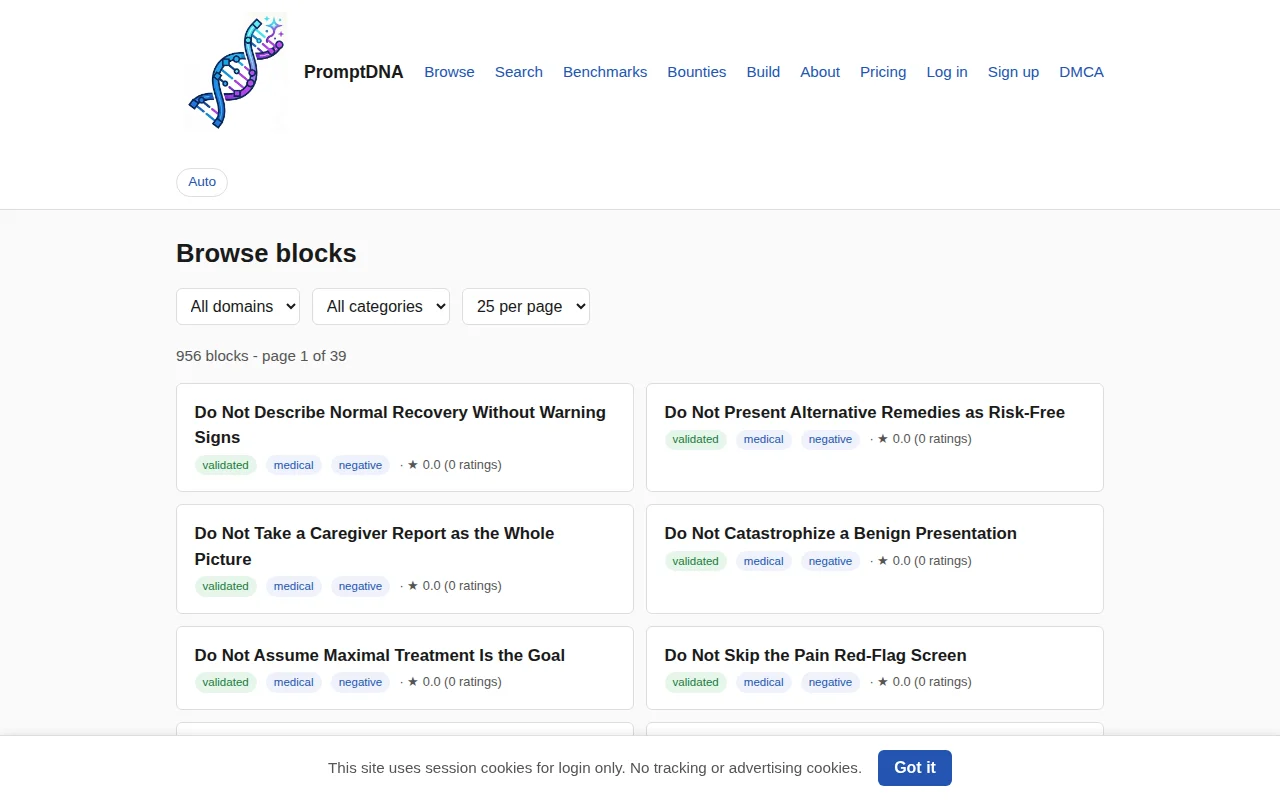Open 'Do Not Present Alternative Remedies as Risk-Free'
This screenshot has width=1280, height=800.
tap(865, 412)
